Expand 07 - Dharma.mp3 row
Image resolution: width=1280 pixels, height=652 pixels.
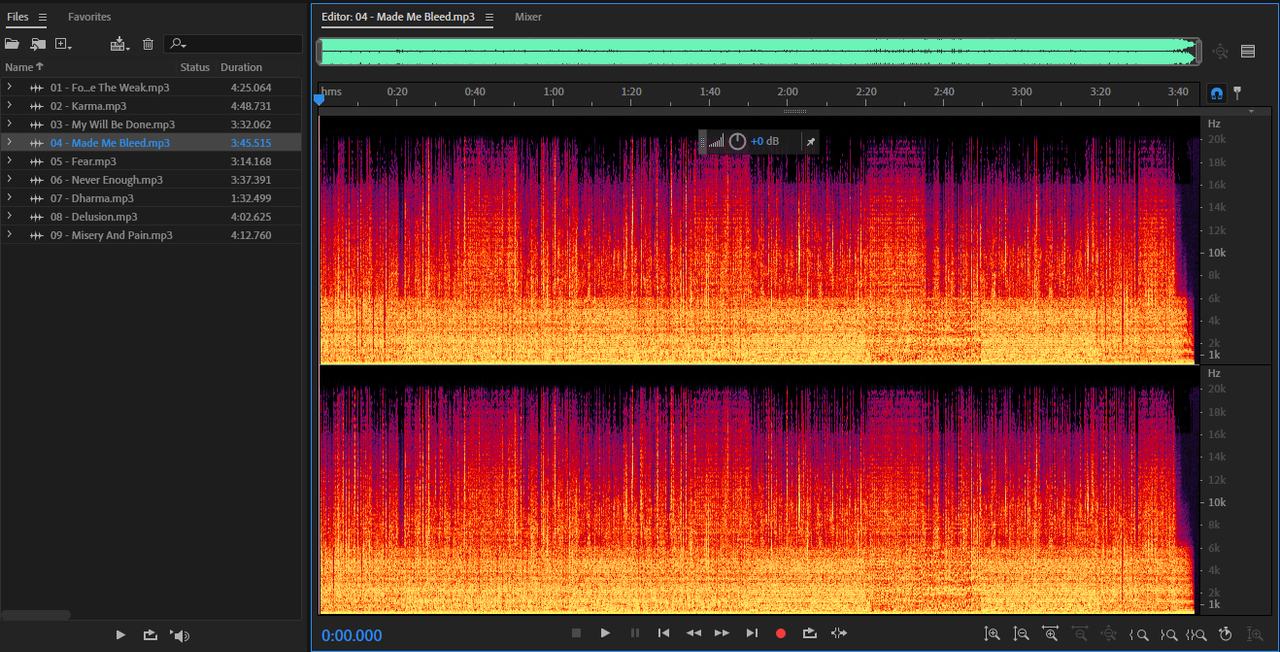pos(9,198)
